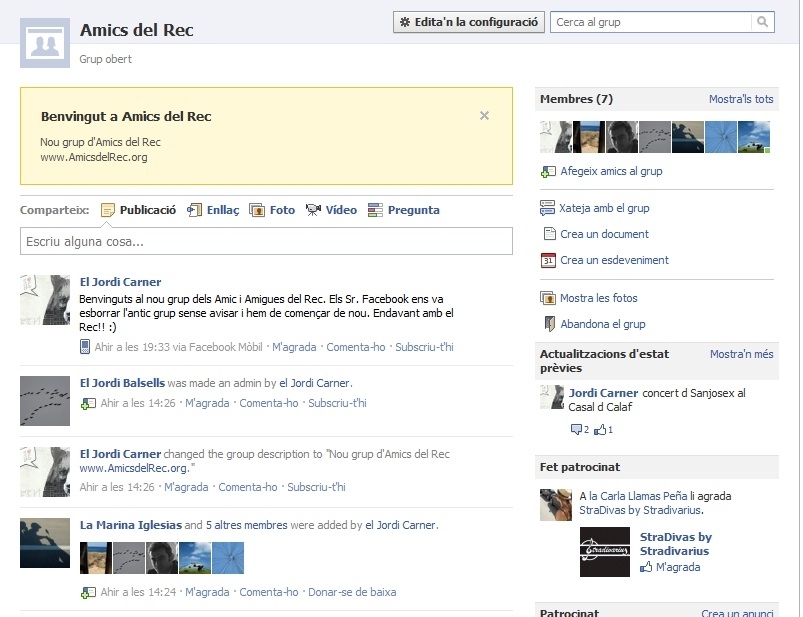Type in the Cerca al grup field
803x617 pixels.
point(651,21)
